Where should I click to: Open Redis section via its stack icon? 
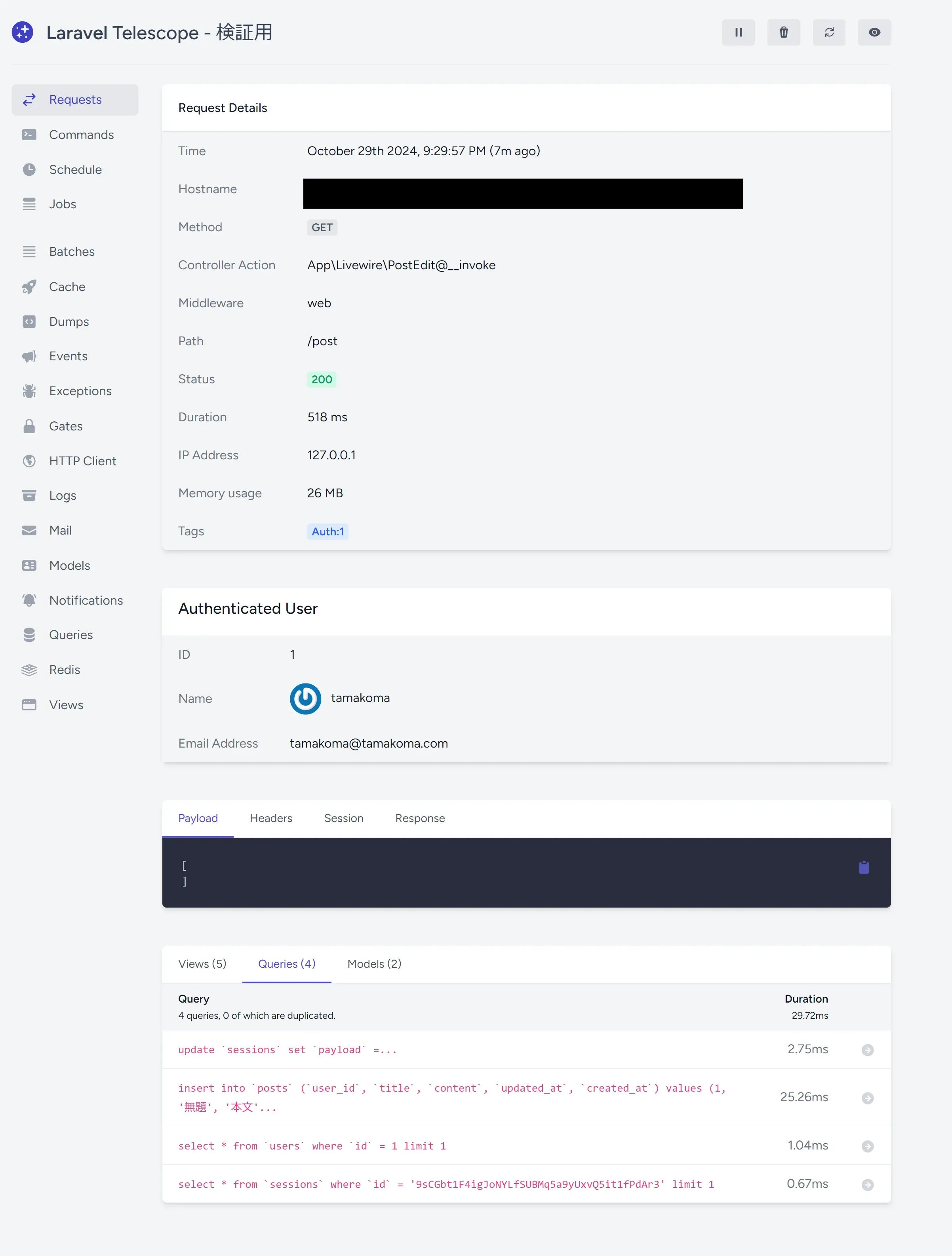point(30,670)
